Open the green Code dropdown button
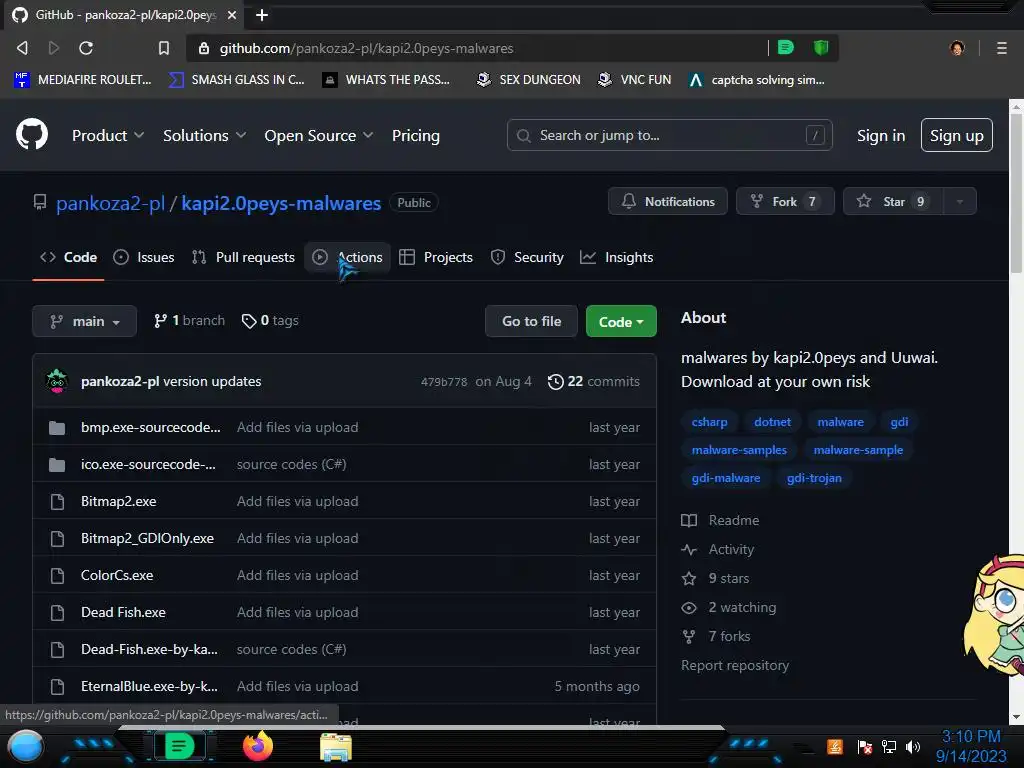 pyautogui.click(x=621, y=321)
